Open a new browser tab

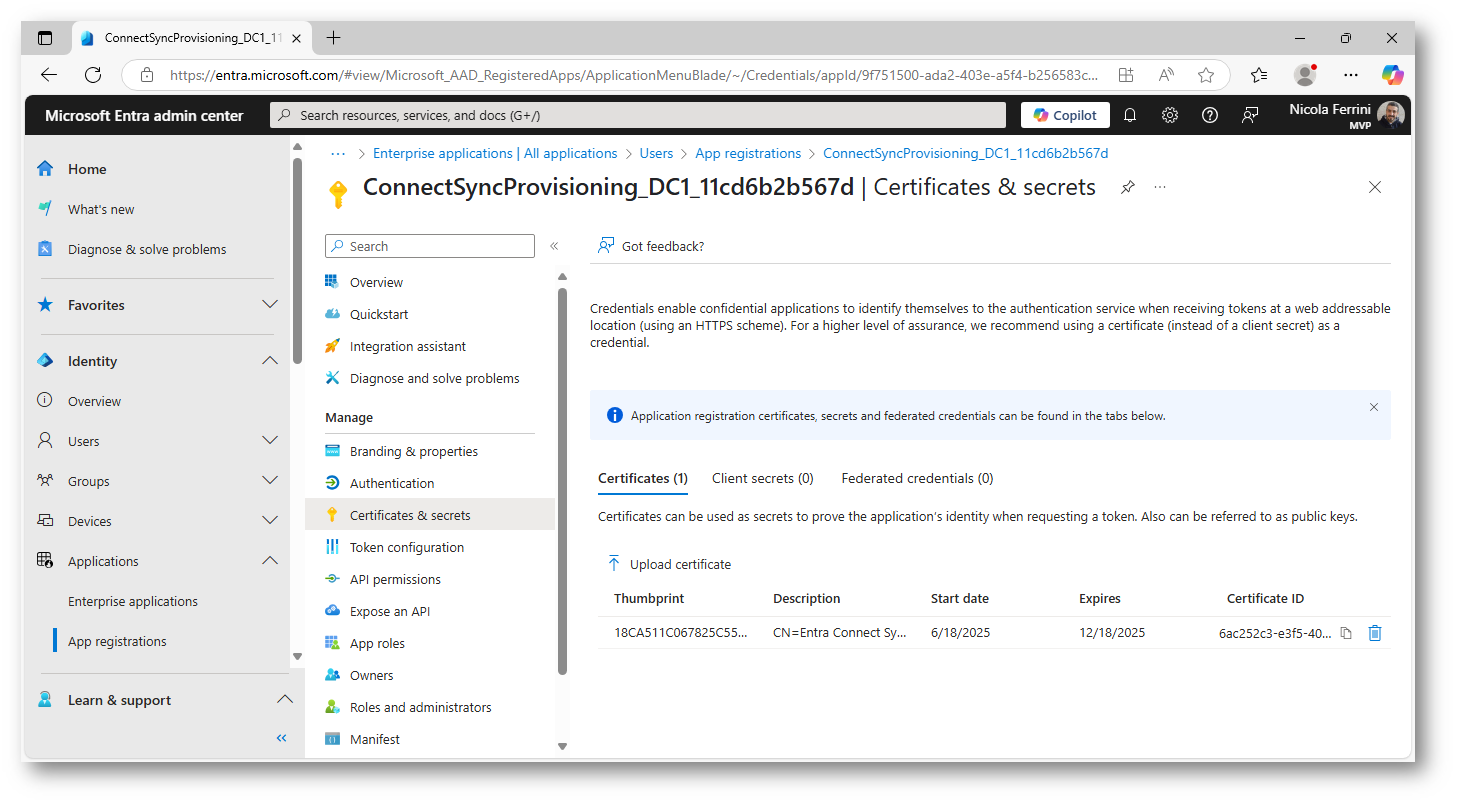334,38
